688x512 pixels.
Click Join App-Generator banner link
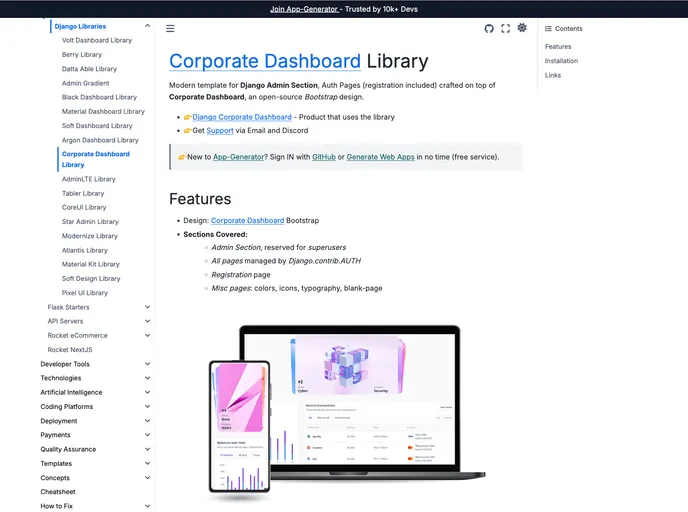coord(305,9)
